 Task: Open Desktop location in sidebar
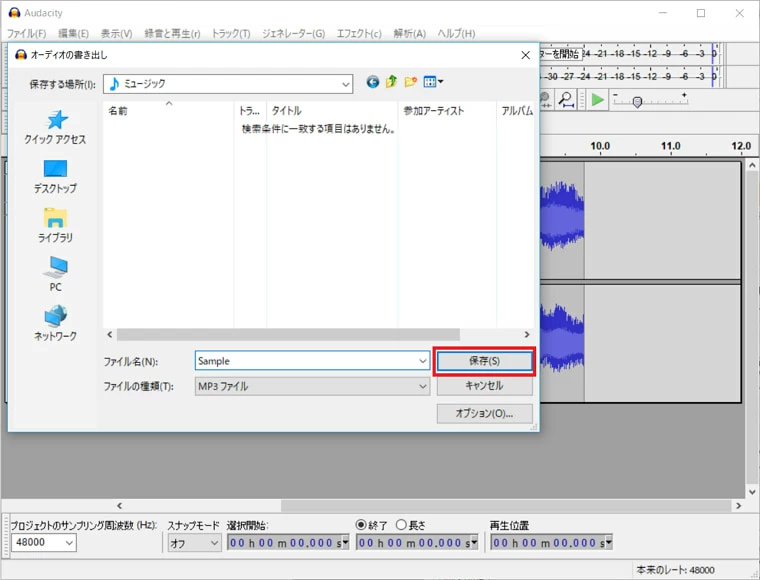[x=55, y=170]
